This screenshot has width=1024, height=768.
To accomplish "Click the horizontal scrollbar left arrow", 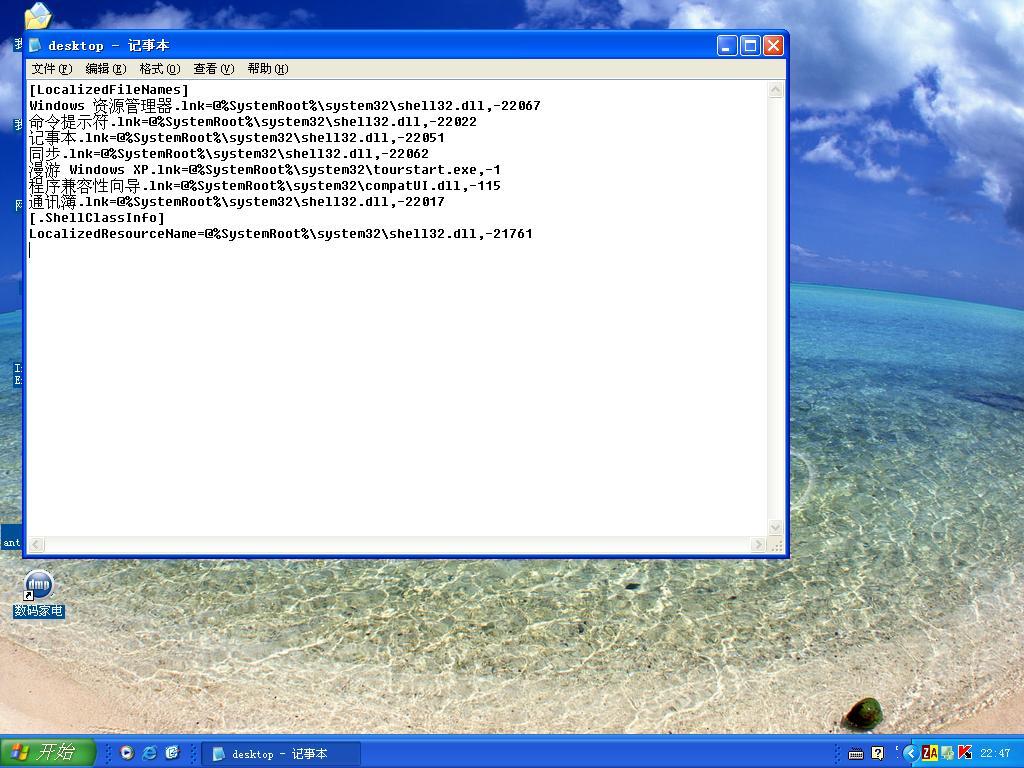I will point(37,544).
